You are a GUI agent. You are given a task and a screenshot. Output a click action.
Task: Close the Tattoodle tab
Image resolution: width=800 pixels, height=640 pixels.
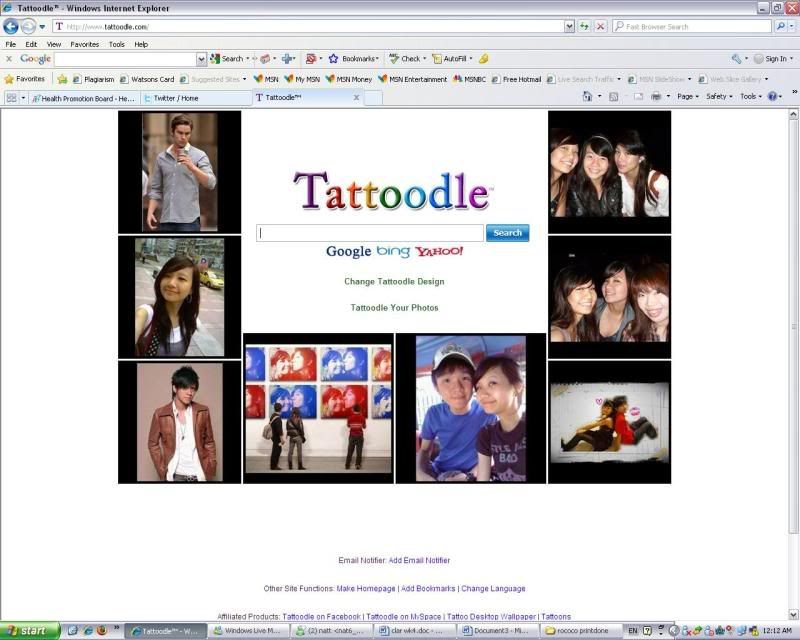(x=357, y=97)
